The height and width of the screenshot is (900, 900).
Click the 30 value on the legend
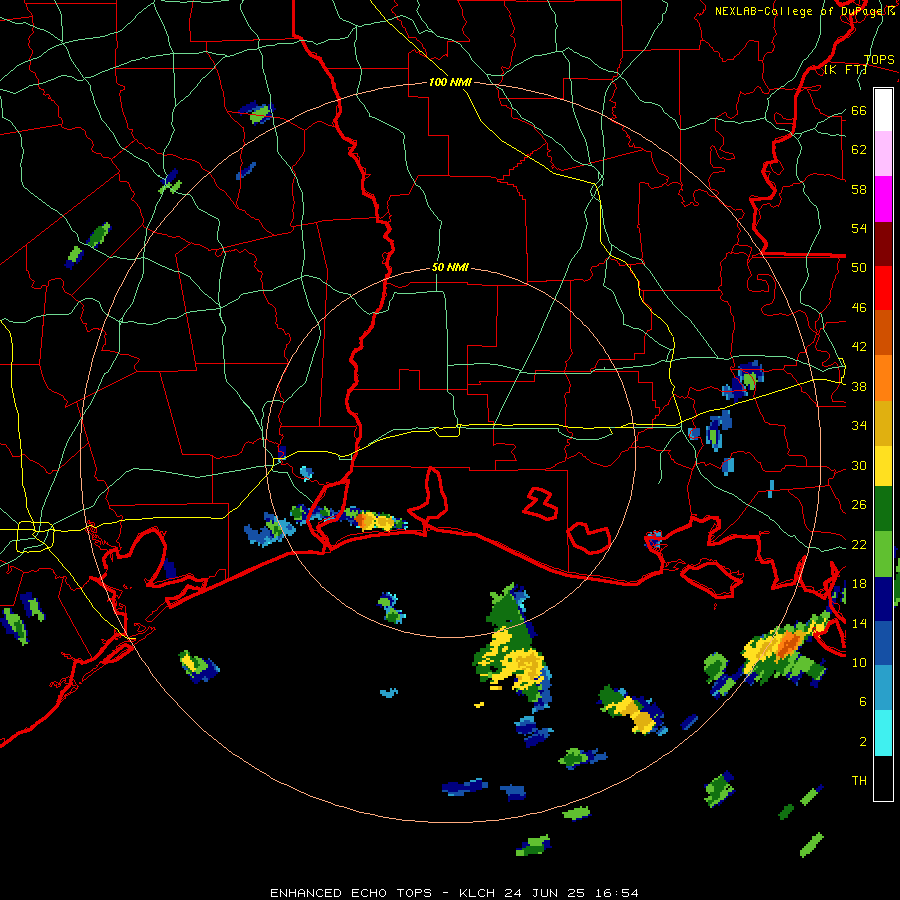859,465
